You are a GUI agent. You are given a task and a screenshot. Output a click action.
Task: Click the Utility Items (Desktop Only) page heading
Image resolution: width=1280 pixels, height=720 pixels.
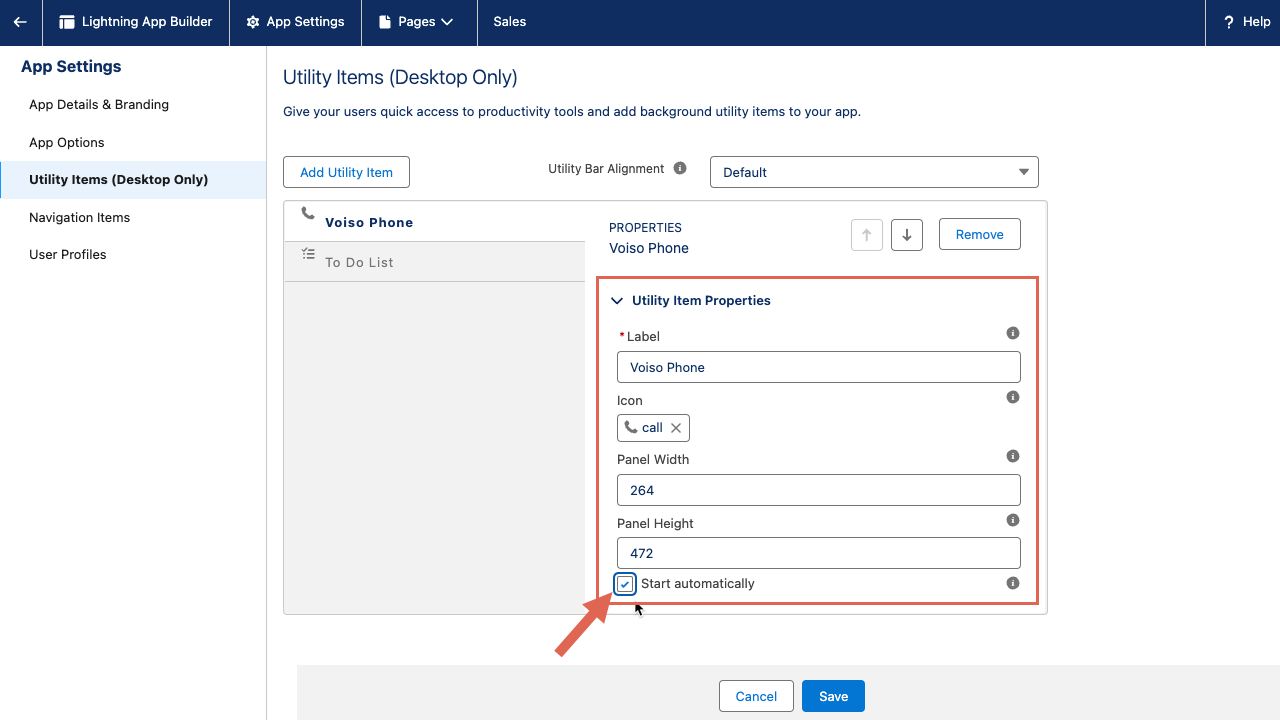[x=400, y=77]
